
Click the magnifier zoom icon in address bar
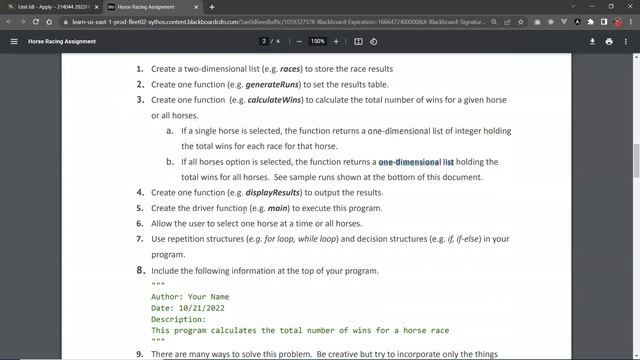tap(494, 22)
